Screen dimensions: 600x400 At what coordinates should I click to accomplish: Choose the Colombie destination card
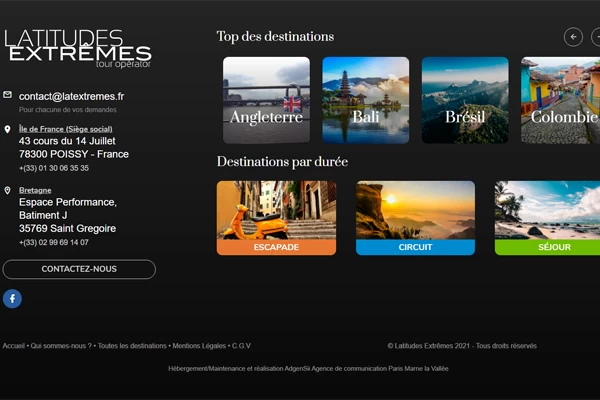(561, 100)
